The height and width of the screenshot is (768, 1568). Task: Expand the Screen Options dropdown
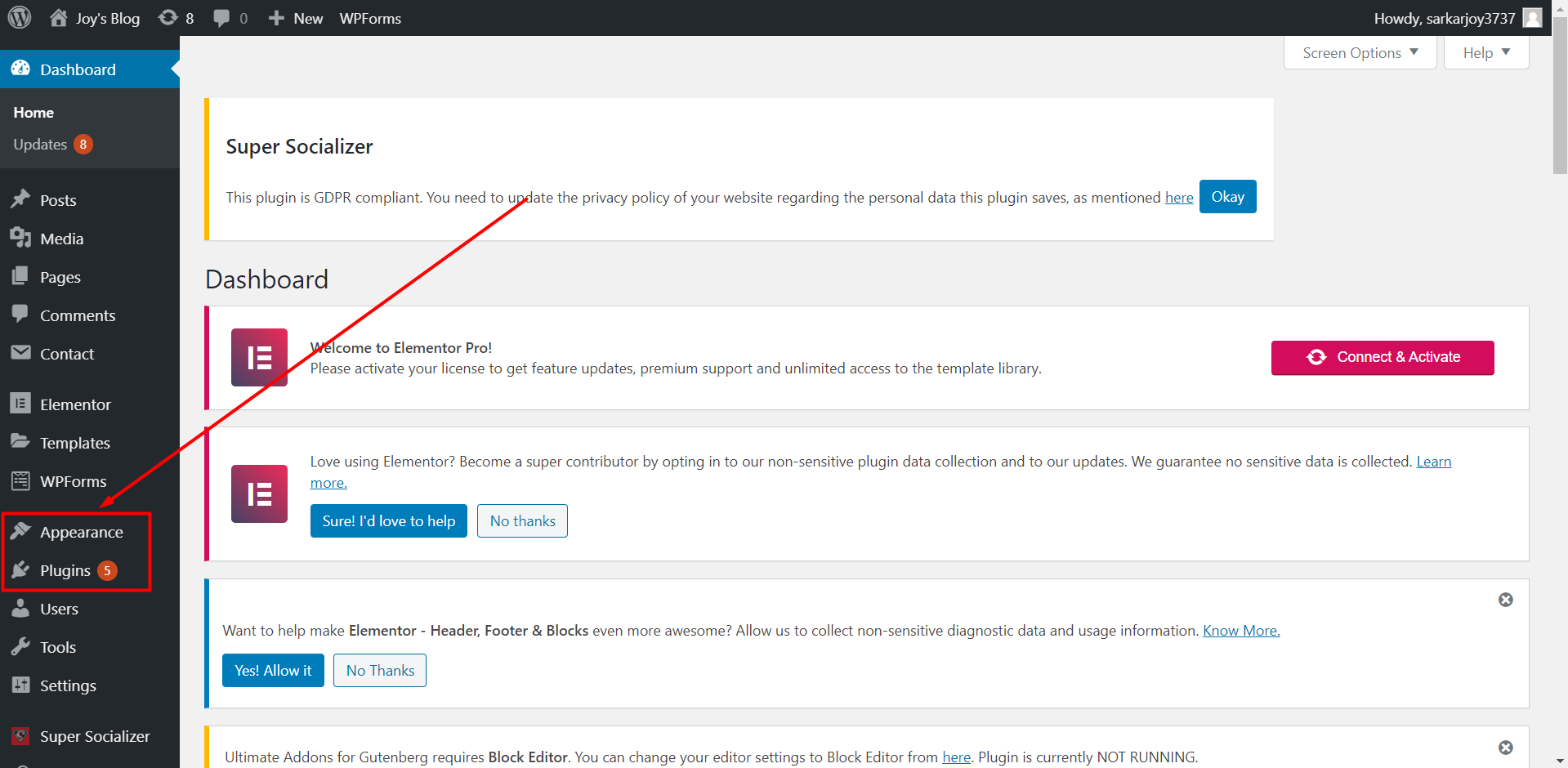click(x=1359, y=52)
